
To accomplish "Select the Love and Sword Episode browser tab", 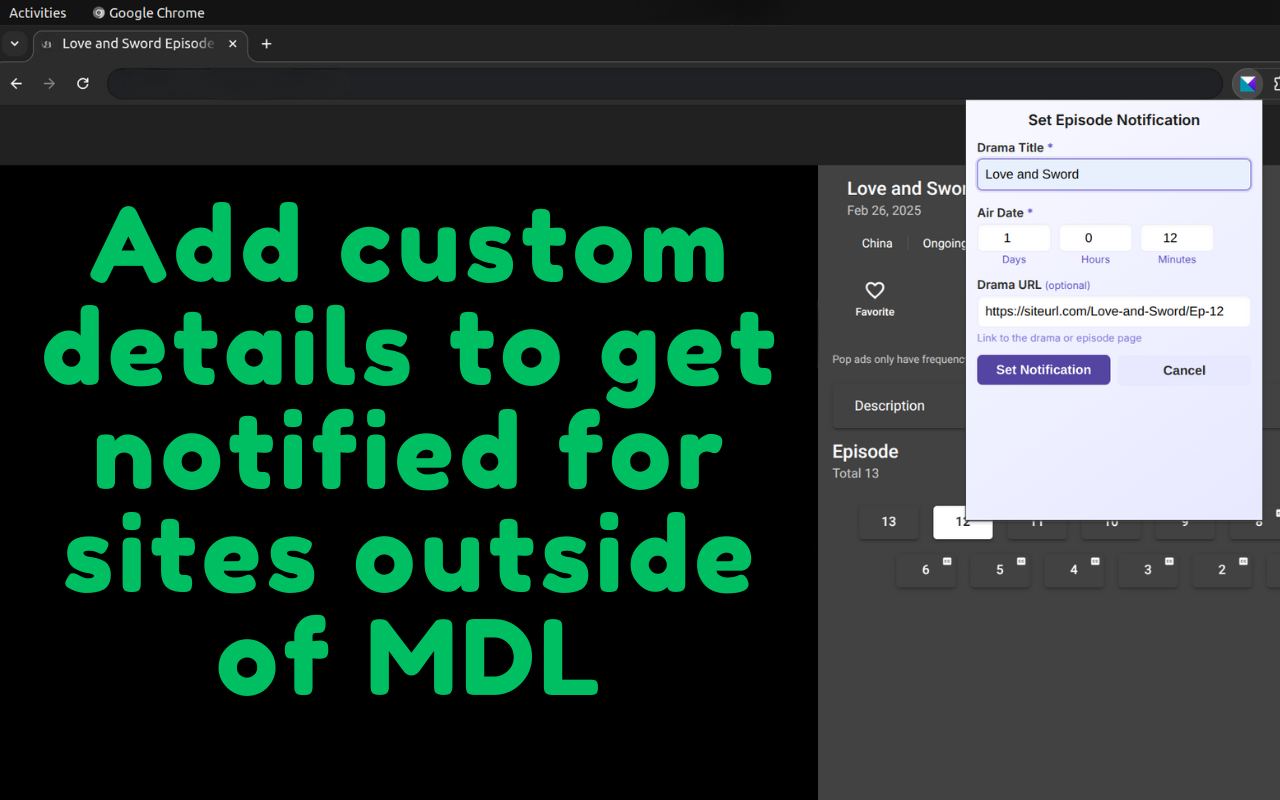I will 137,44.
